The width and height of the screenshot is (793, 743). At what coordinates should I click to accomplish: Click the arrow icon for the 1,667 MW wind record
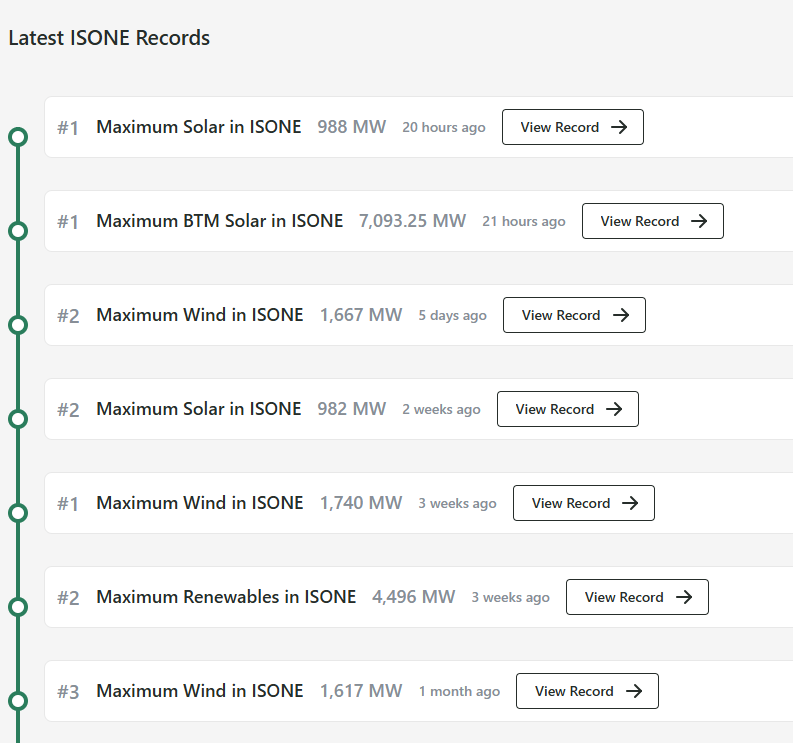(621, 315)
